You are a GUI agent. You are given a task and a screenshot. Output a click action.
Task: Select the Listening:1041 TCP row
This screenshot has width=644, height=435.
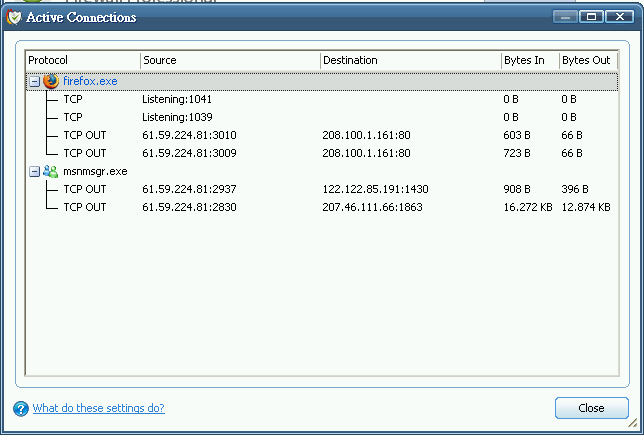tap(322, 99)
